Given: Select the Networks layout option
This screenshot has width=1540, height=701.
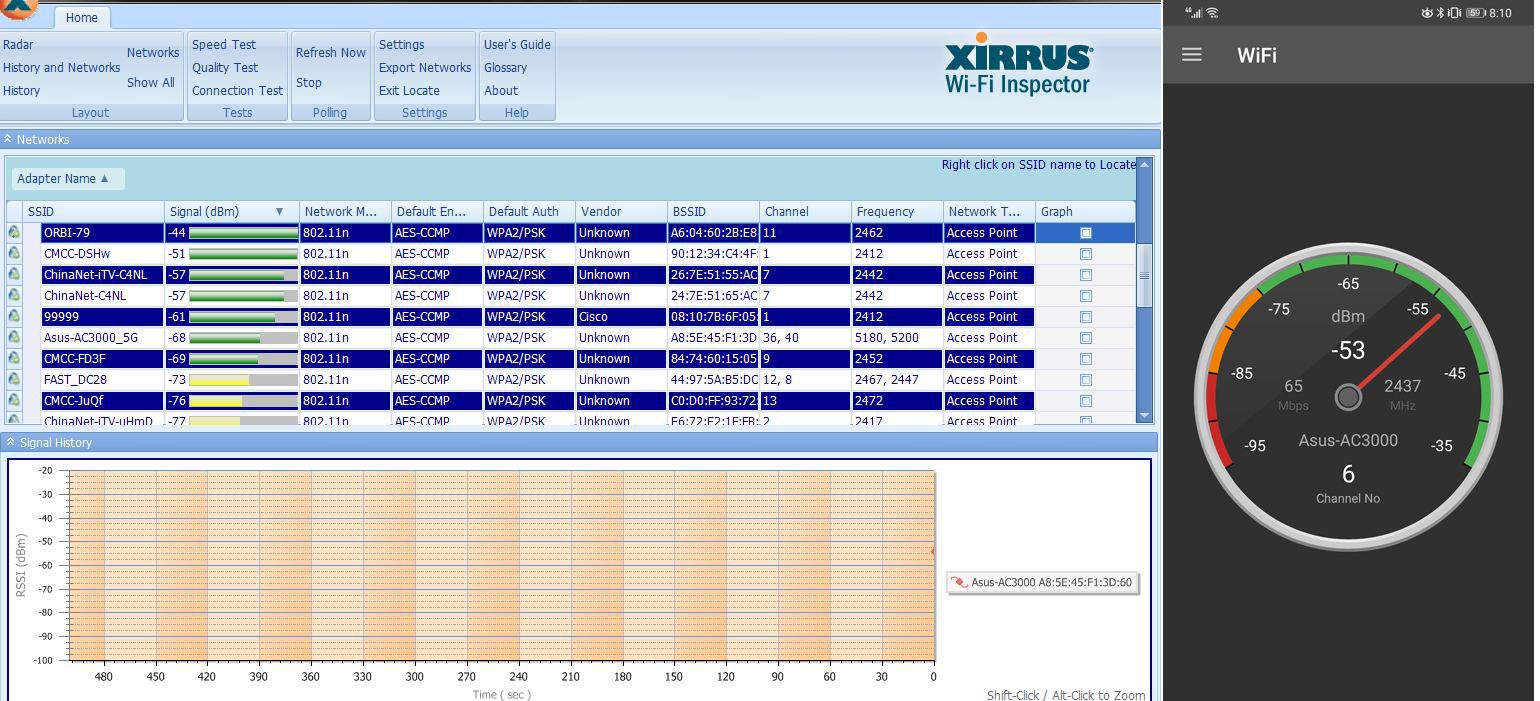Looking at the screenshot, I should [153, 53].
